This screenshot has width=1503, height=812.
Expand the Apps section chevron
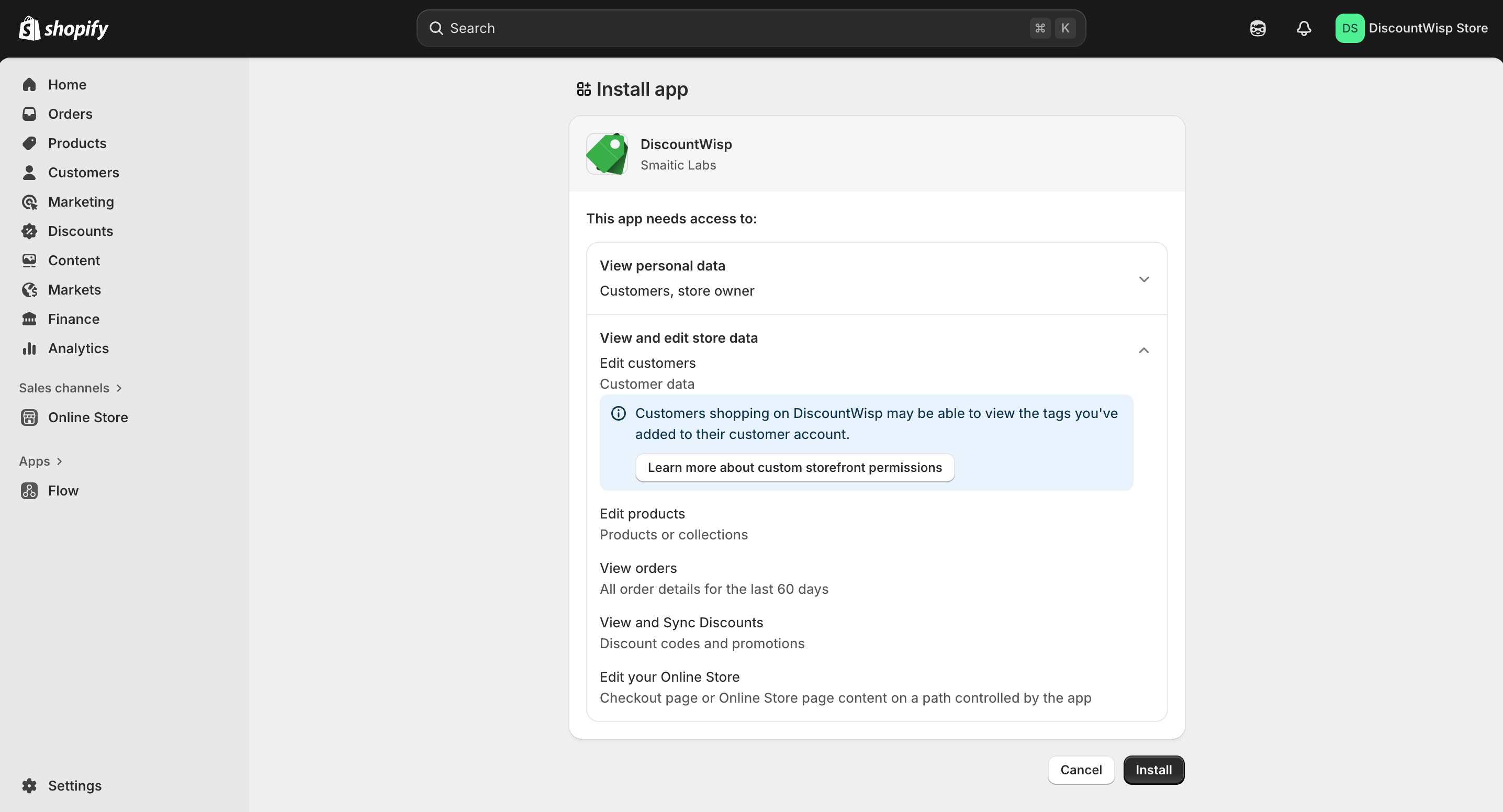[x=60, y=461]
